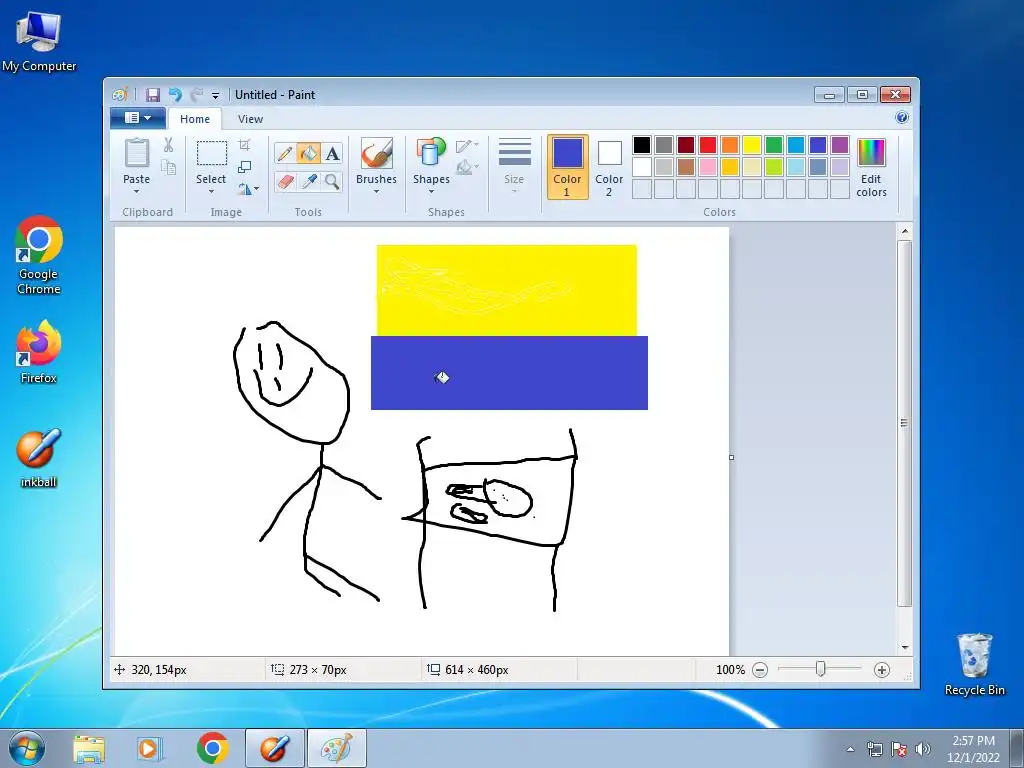The image size is (1024, 768).
Task: Click the vertical scrollbar down arrow
Action: 904,647
